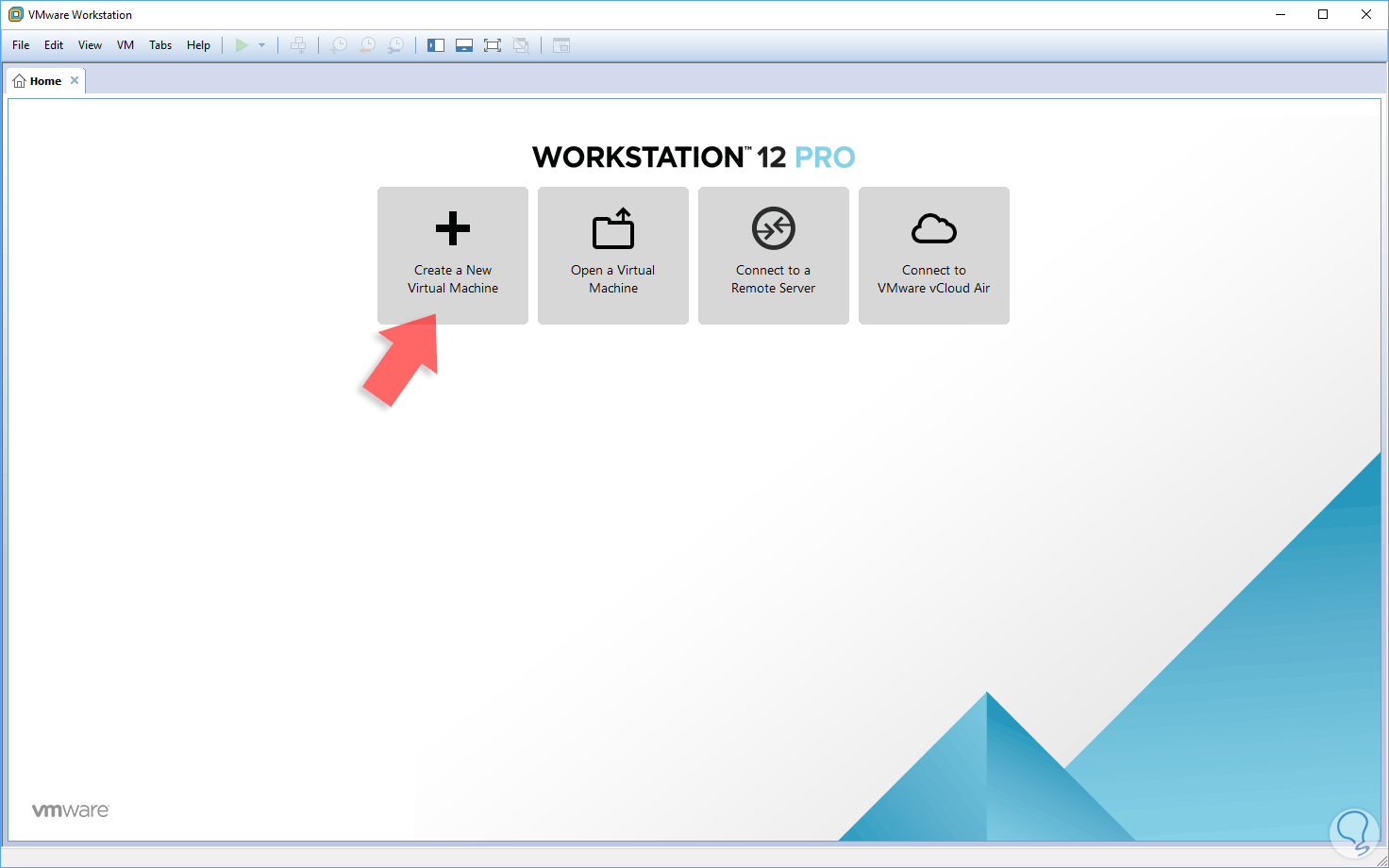Open the Help menu

pyautogui.click(x=198, y=45)
